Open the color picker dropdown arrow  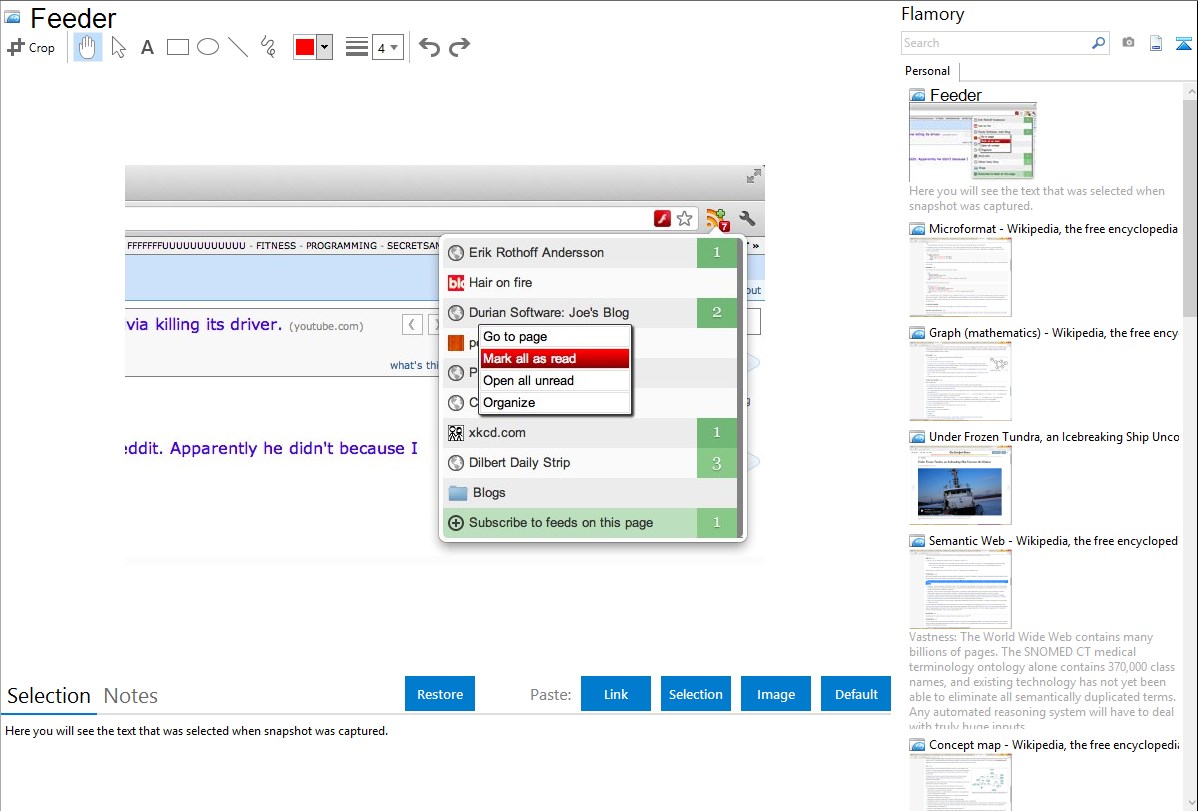click(x=325, y=47)
